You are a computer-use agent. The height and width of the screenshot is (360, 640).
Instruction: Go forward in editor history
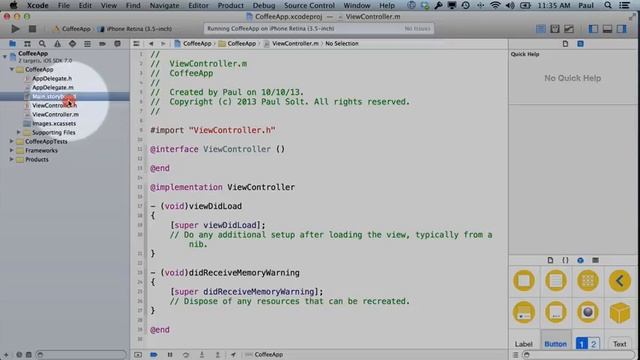tap(163, 44)
